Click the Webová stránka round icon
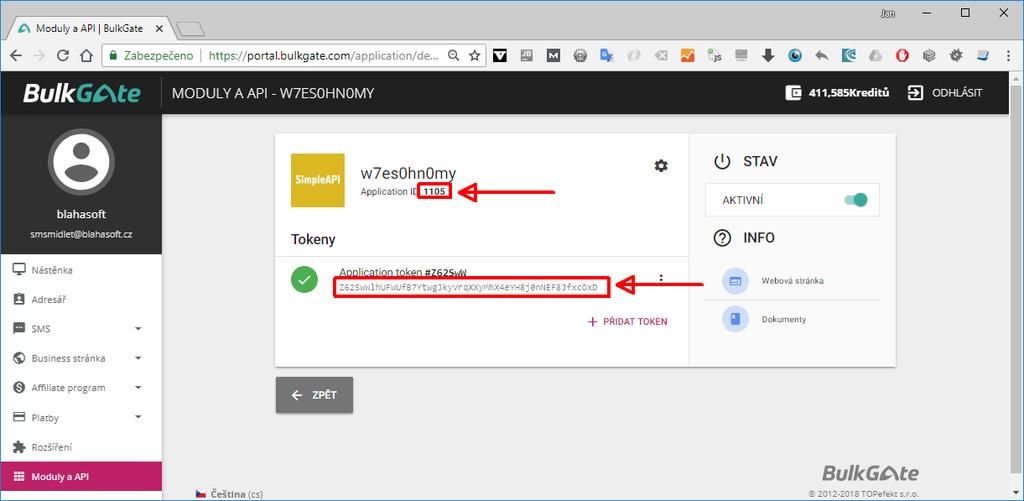Screen dimensions: 1024x501 point(735,281)
